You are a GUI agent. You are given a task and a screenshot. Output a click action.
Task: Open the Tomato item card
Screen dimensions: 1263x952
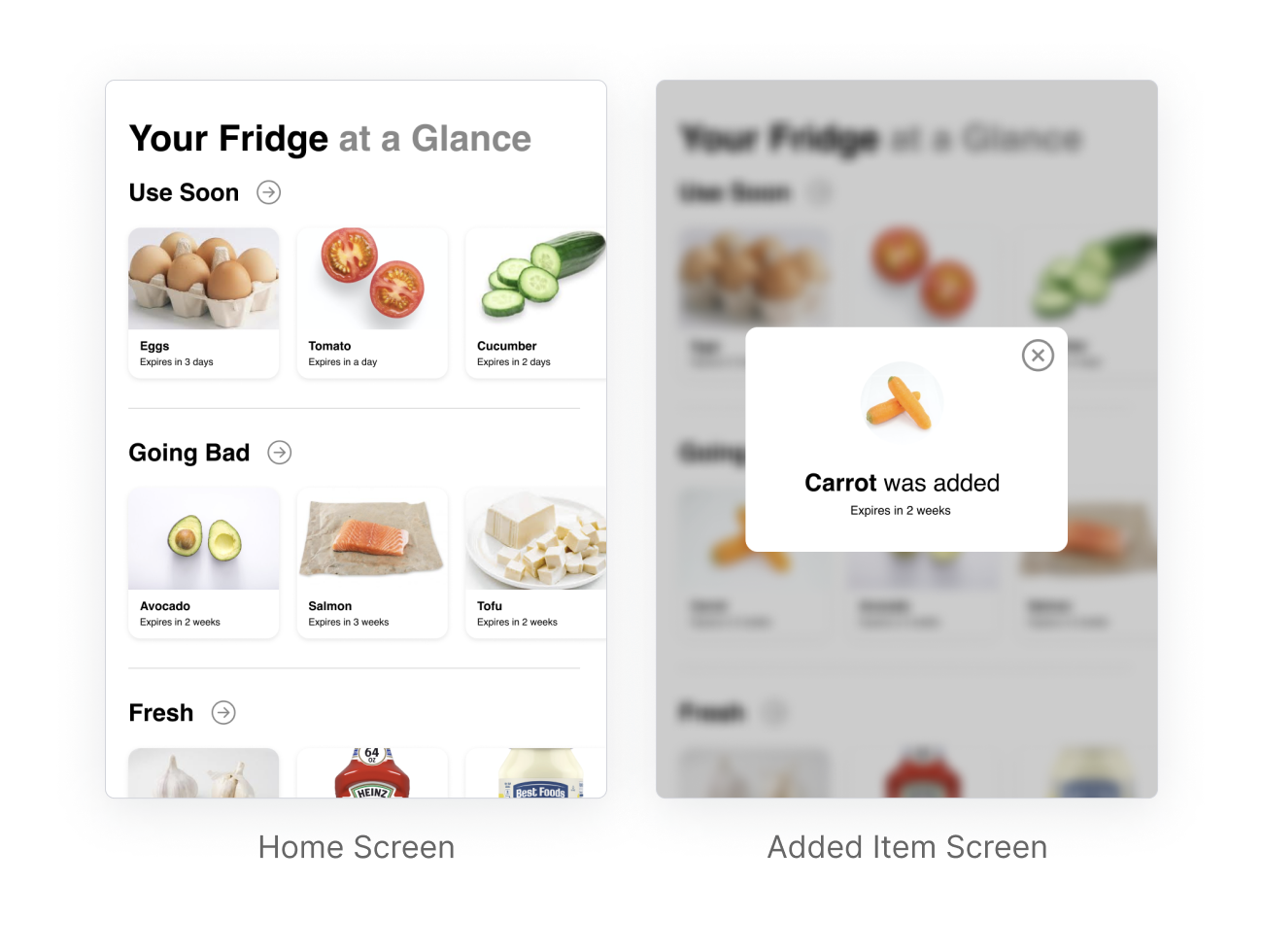[x=372, y=303]
